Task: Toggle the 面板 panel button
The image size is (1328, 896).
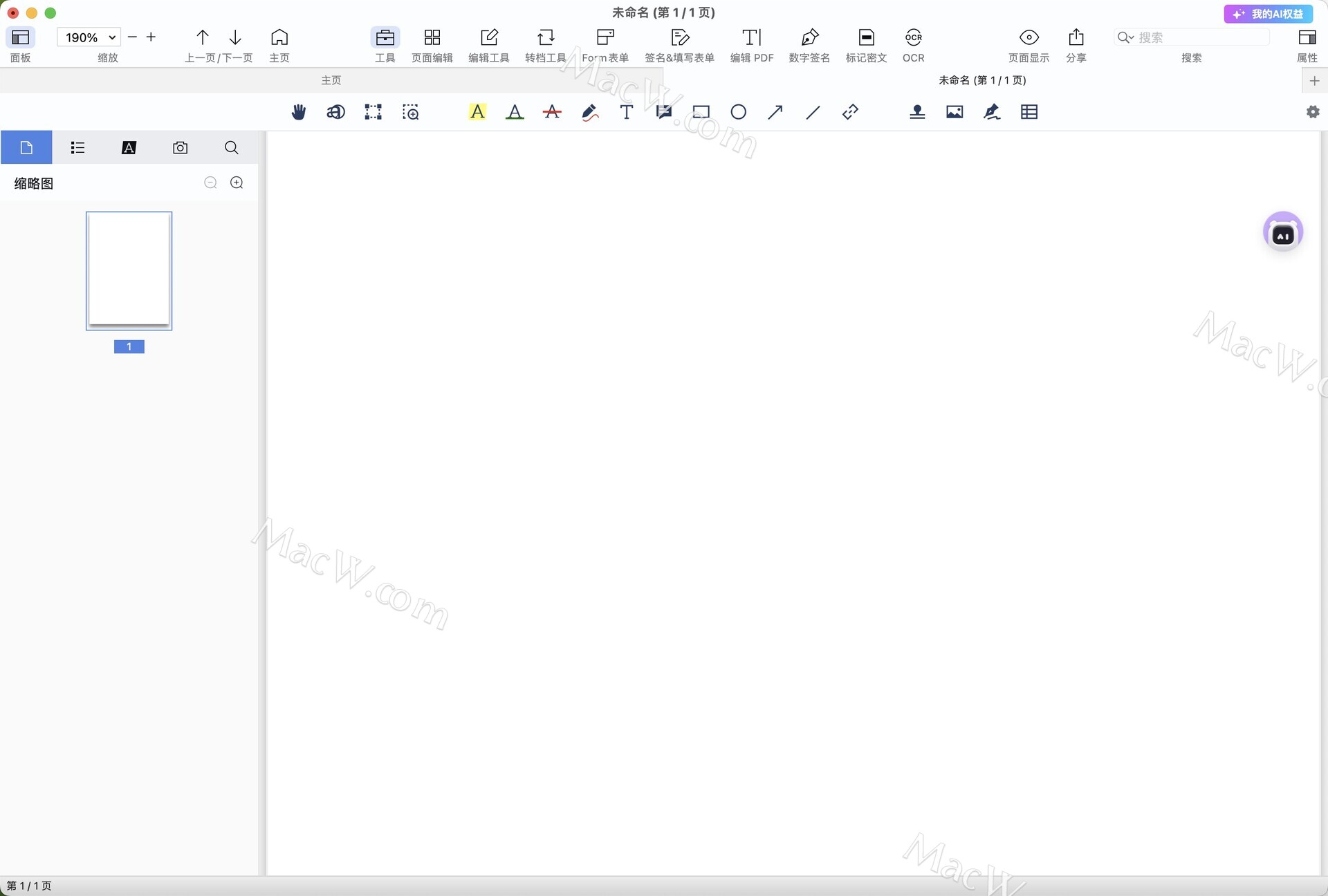Action: (x=21, y=37)
